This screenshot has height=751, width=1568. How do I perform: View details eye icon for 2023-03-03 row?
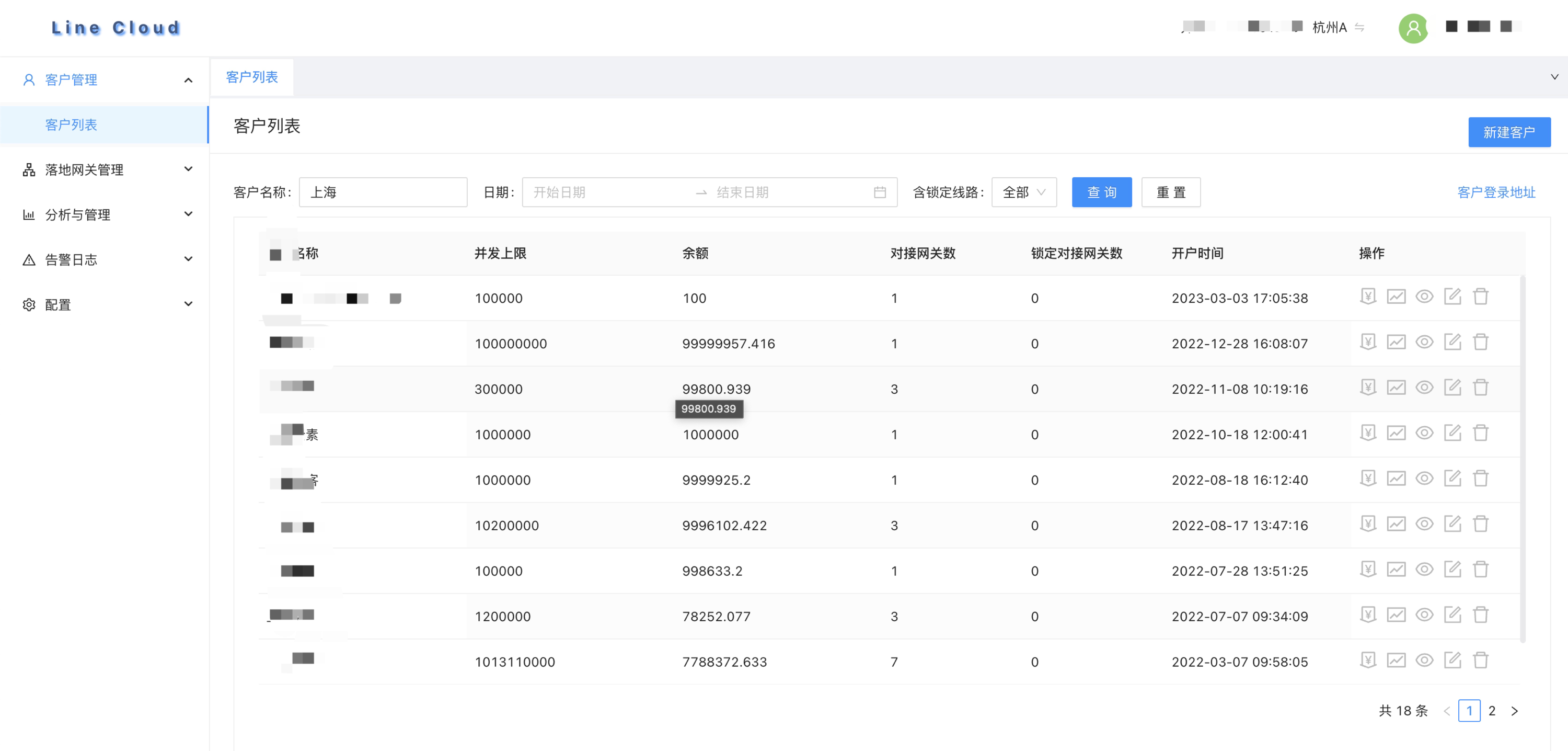(1424, 297)
